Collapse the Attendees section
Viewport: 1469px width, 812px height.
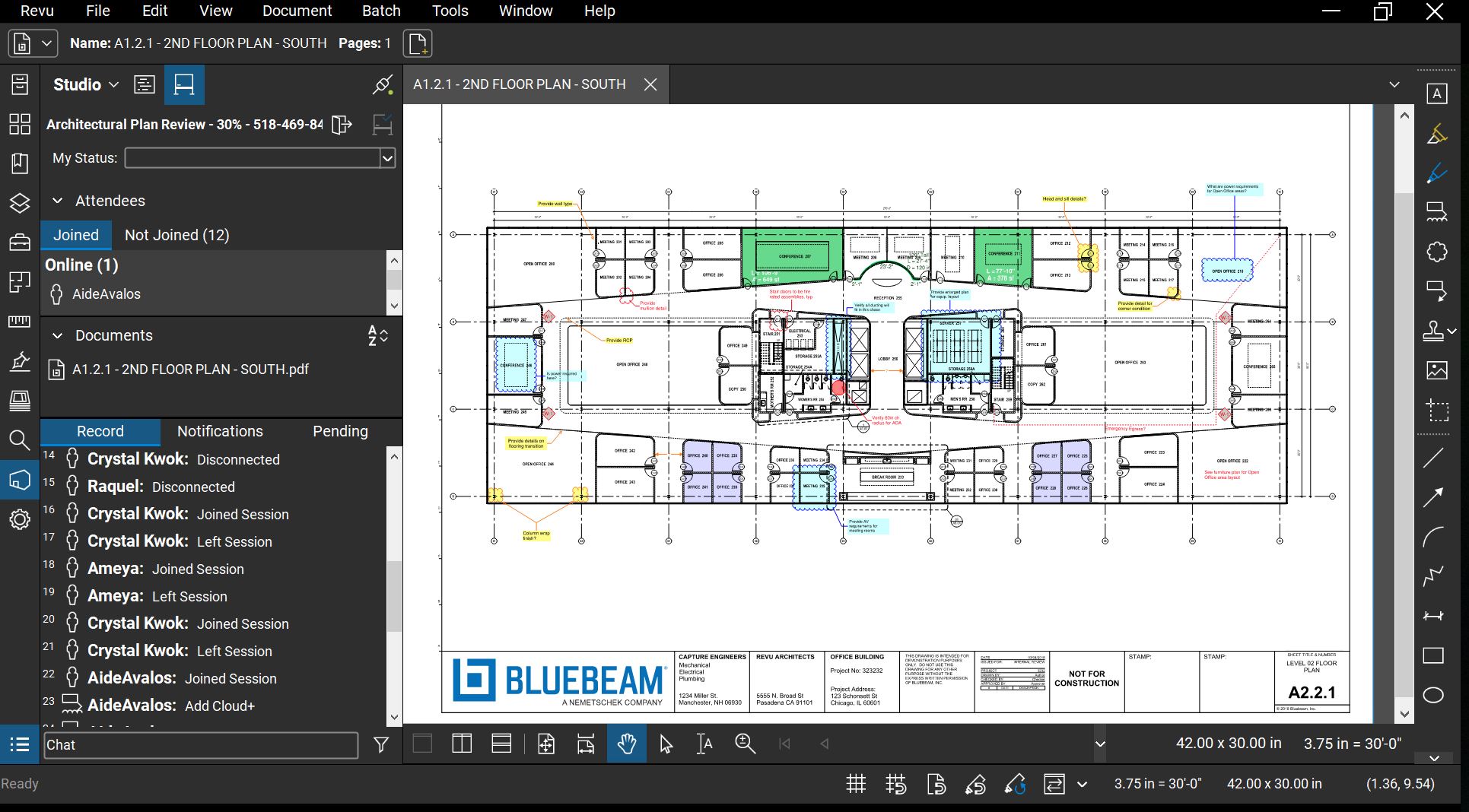[58, 200]
